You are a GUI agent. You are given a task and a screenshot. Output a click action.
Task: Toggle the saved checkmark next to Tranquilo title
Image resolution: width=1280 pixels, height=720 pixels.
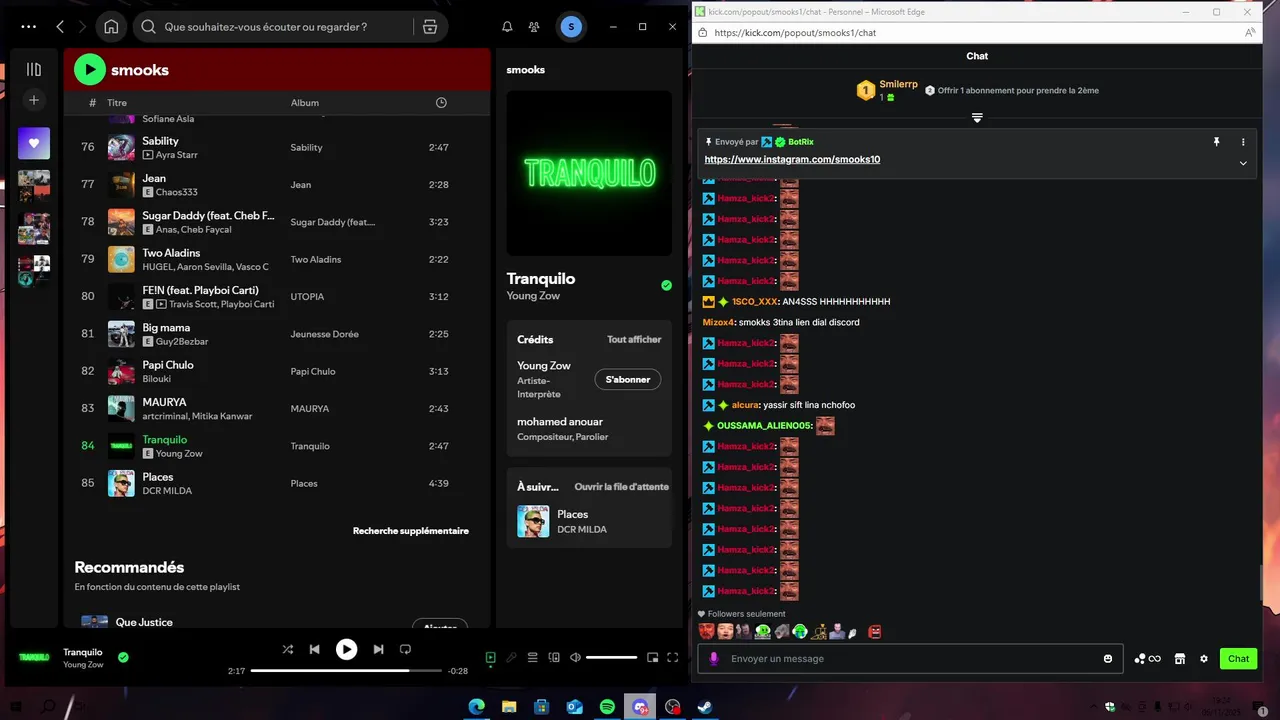[x=666, y=285]
